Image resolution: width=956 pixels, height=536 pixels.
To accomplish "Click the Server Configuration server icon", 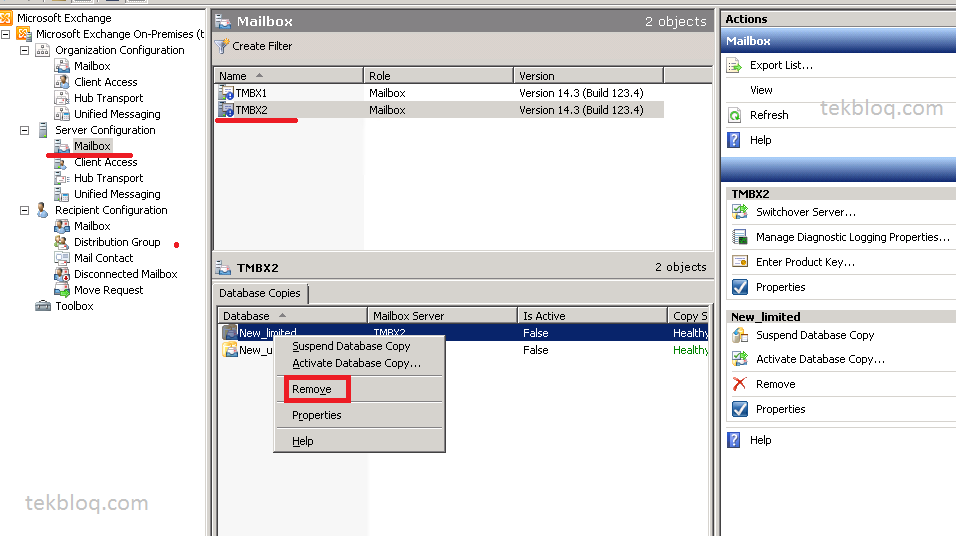I will 43,130.
